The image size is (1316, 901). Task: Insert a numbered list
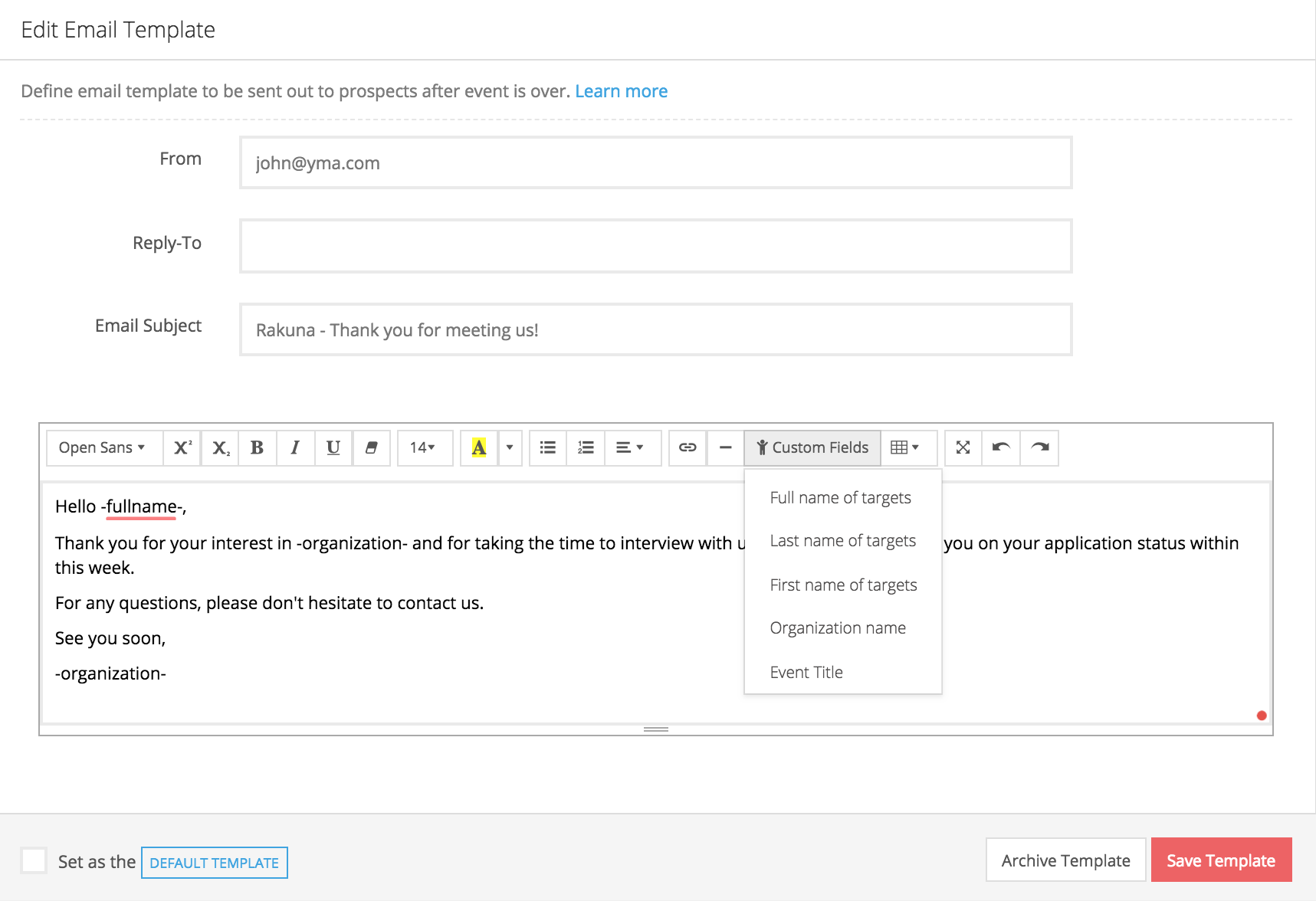[x=586, y=447]
